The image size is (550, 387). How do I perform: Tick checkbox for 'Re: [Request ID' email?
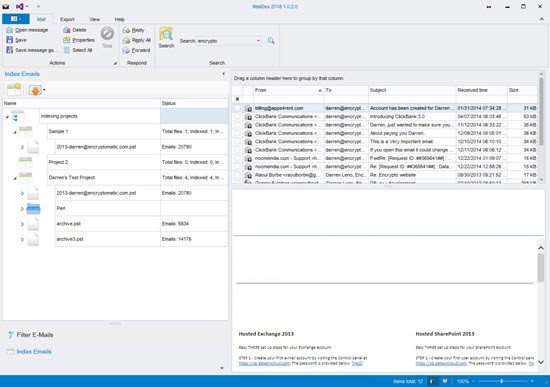tap(237, 167)
